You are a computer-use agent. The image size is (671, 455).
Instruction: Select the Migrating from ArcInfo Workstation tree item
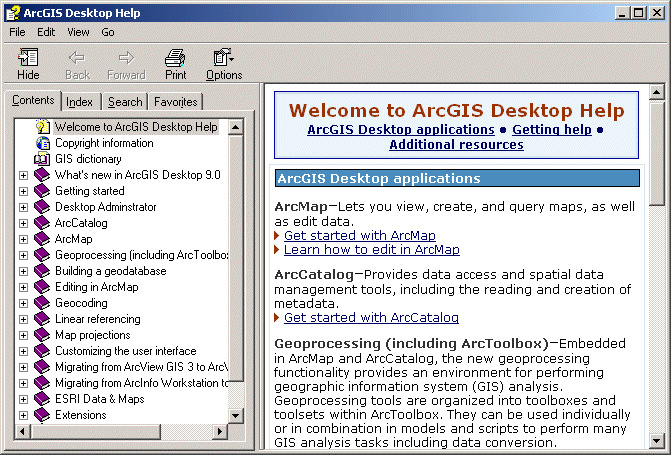(142, 383)
